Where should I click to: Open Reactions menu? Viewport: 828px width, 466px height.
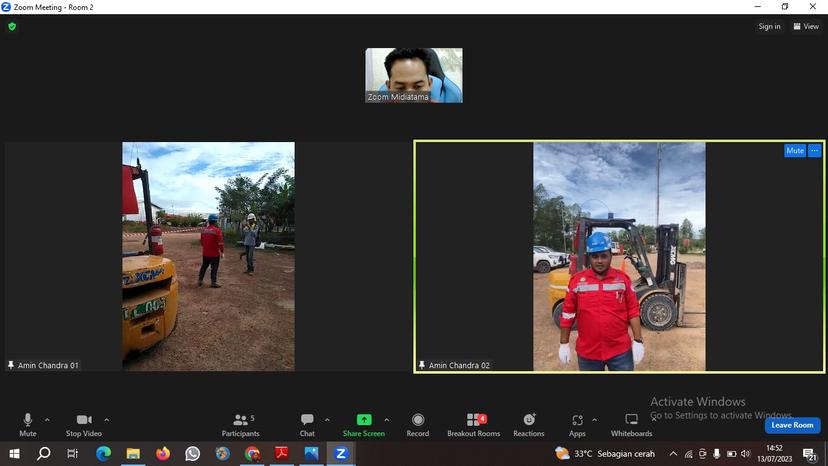point(529,425)
